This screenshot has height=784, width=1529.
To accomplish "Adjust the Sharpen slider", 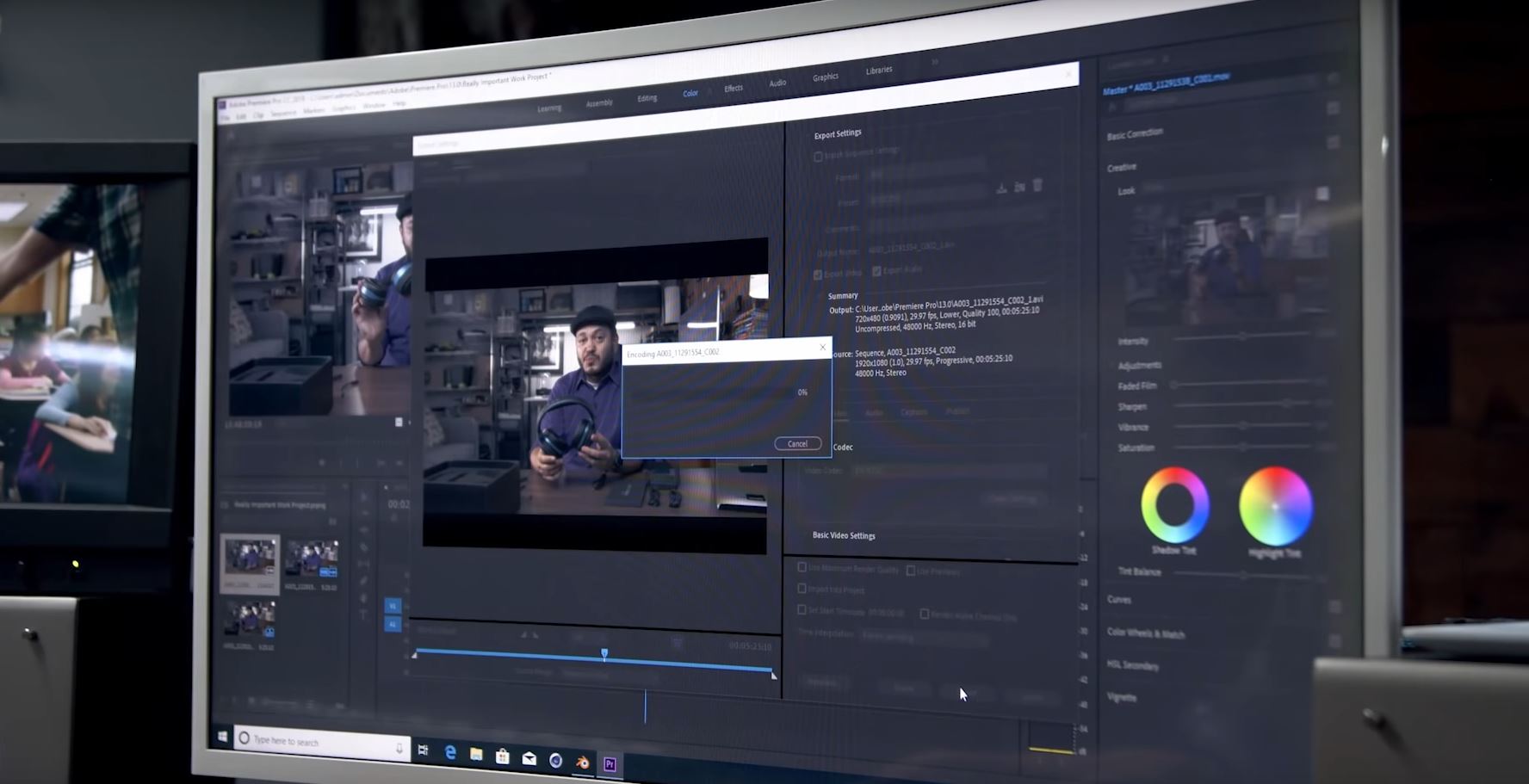I will (x=1244, y=404).
